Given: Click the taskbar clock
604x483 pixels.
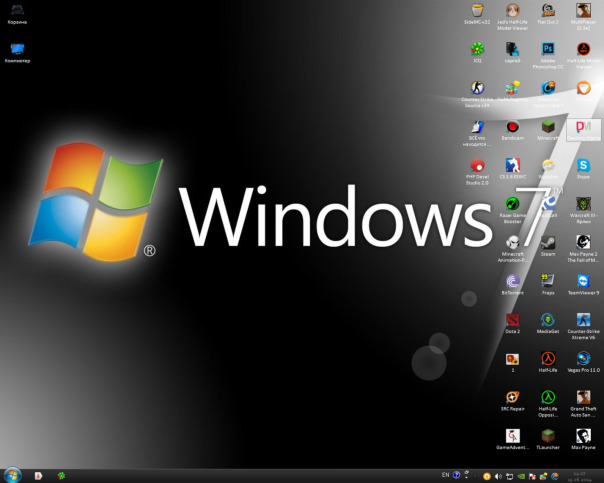Looking at the screenshot, I should pyautogui.click(x=579, y=476).
